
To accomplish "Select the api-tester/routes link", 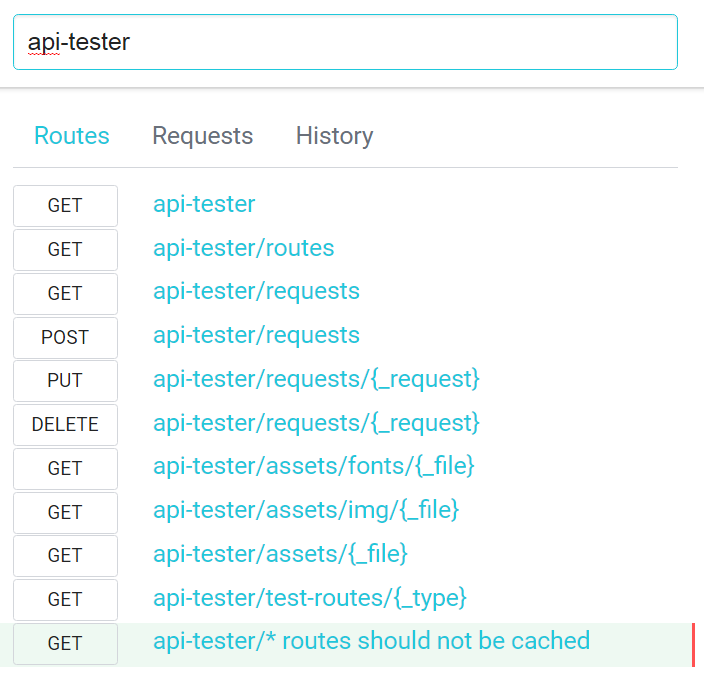I will tap(243, 248).
